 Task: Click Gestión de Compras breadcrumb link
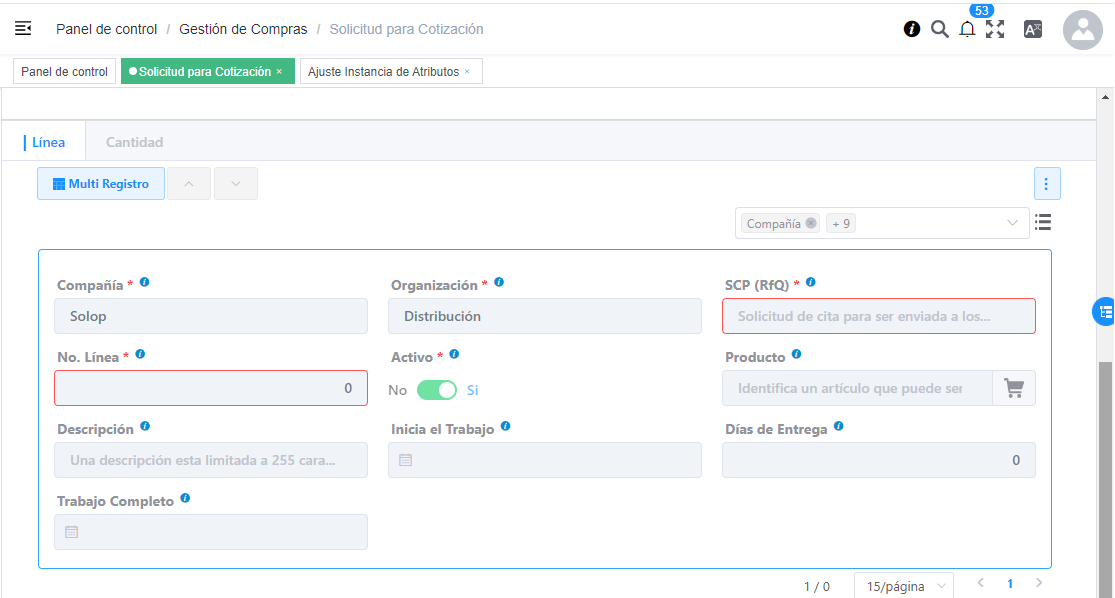pos(243,29)
